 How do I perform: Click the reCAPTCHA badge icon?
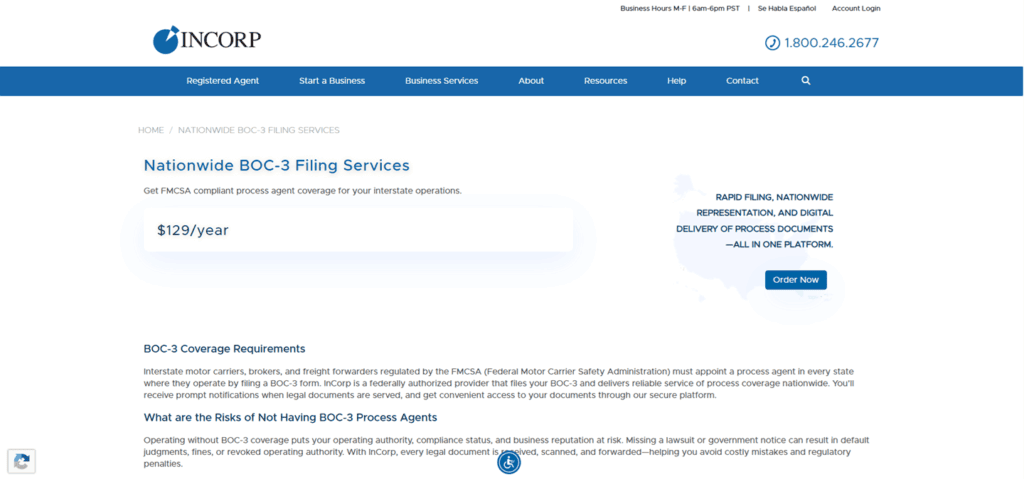tap(22, 461)
